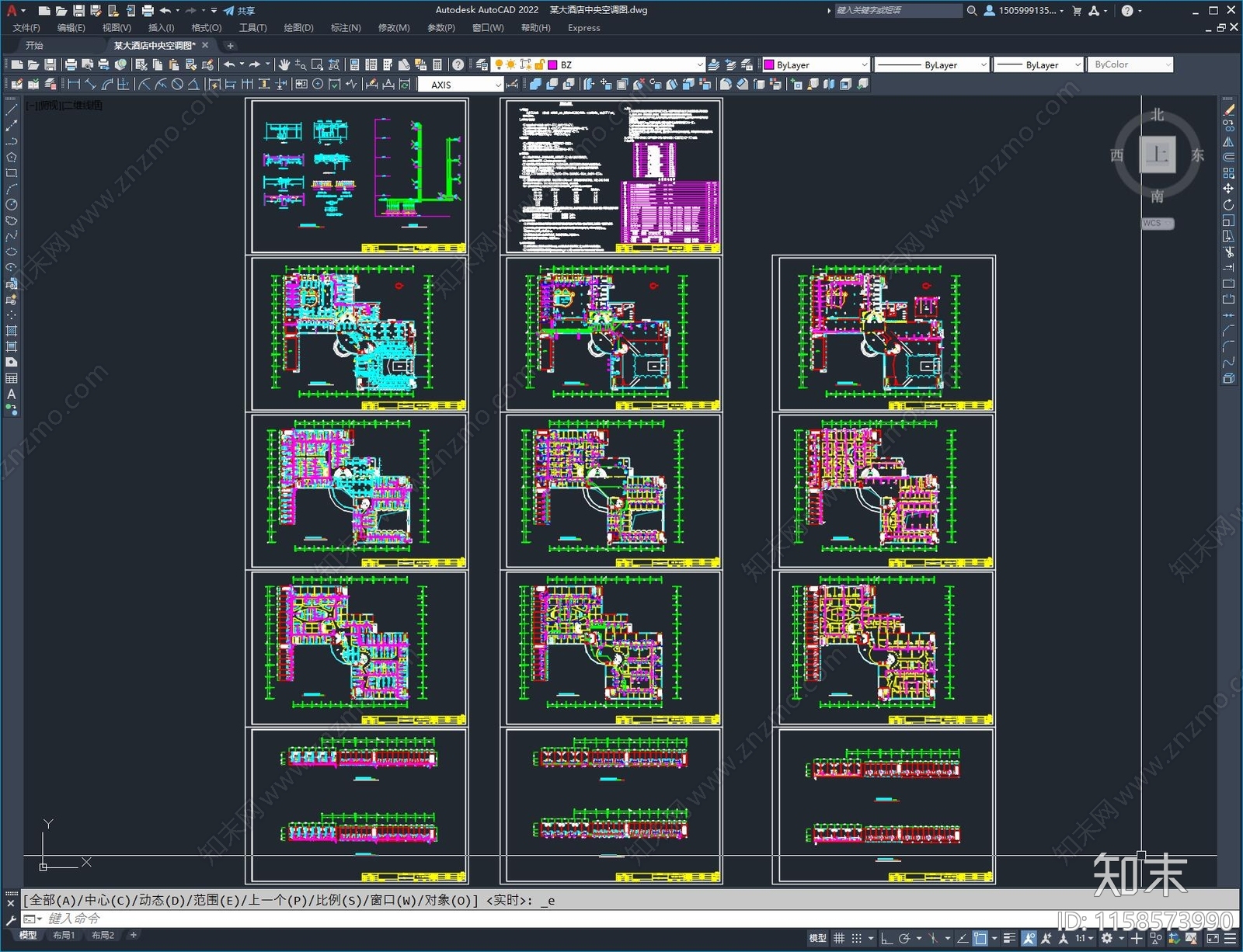Click the WCS coordinate system button
Screen dimensions: 1243x952
[1156, 224]
